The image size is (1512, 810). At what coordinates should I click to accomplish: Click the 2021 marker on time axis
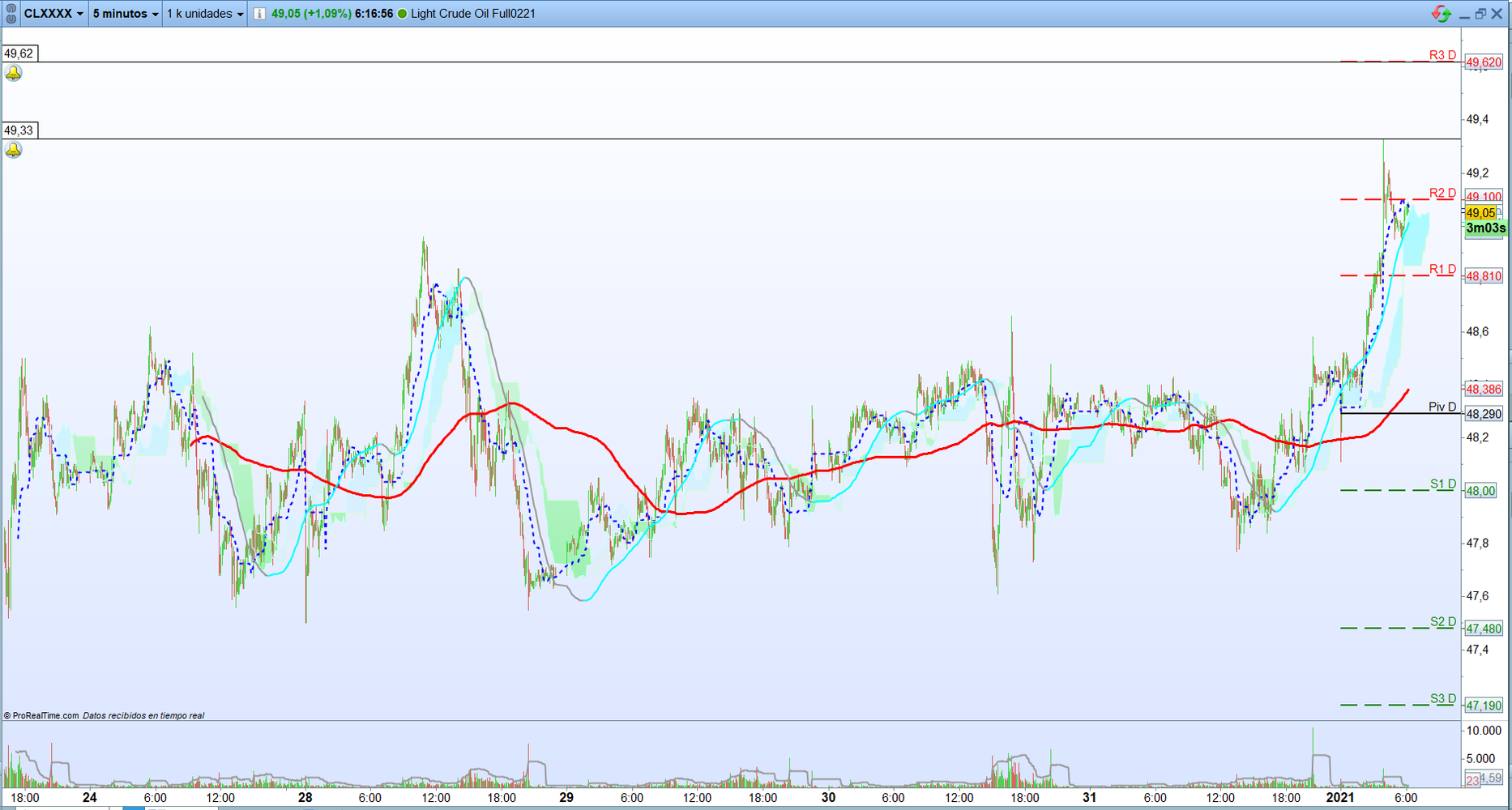pyautogui.click(x=1340, y=797)
